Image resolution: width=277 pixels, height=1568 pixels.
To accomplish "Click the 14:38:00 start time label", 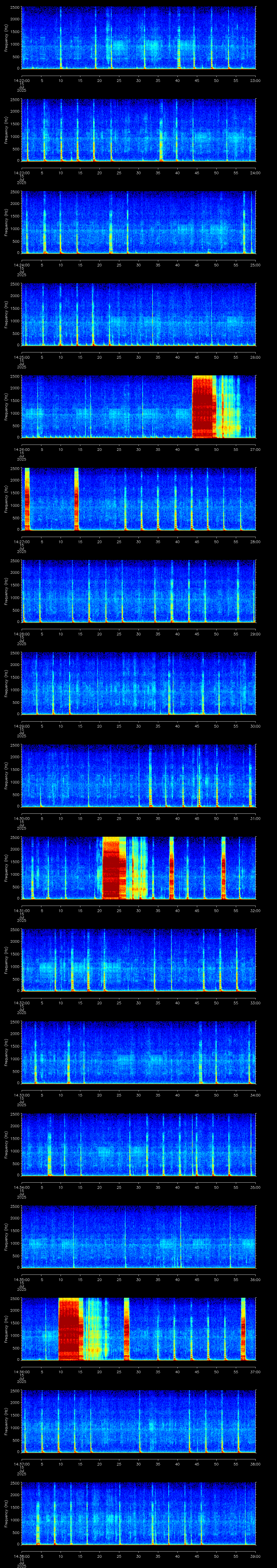I will tap(21, 1556).
